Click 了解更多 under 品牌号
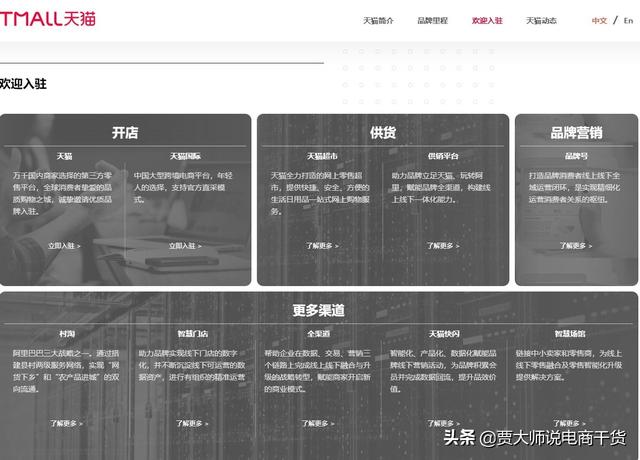Image resolution: width=640 pixels, height=460 pixels. pos(576,246)
